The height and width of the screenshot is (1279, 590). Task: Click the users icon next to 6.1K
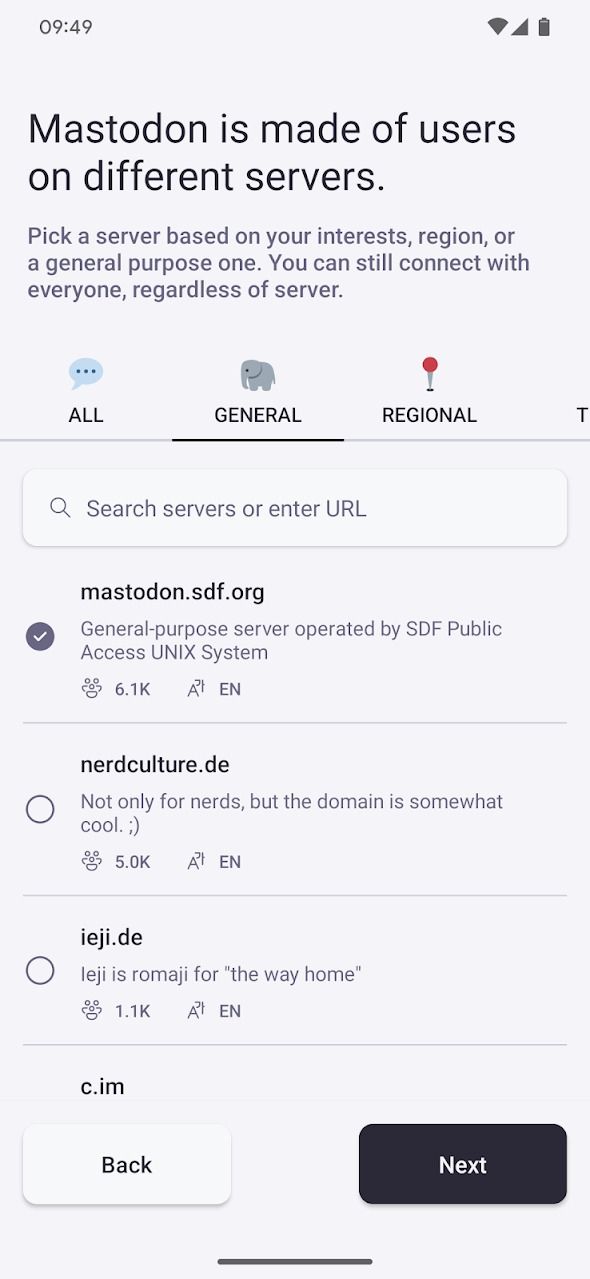tap(92, 688)
